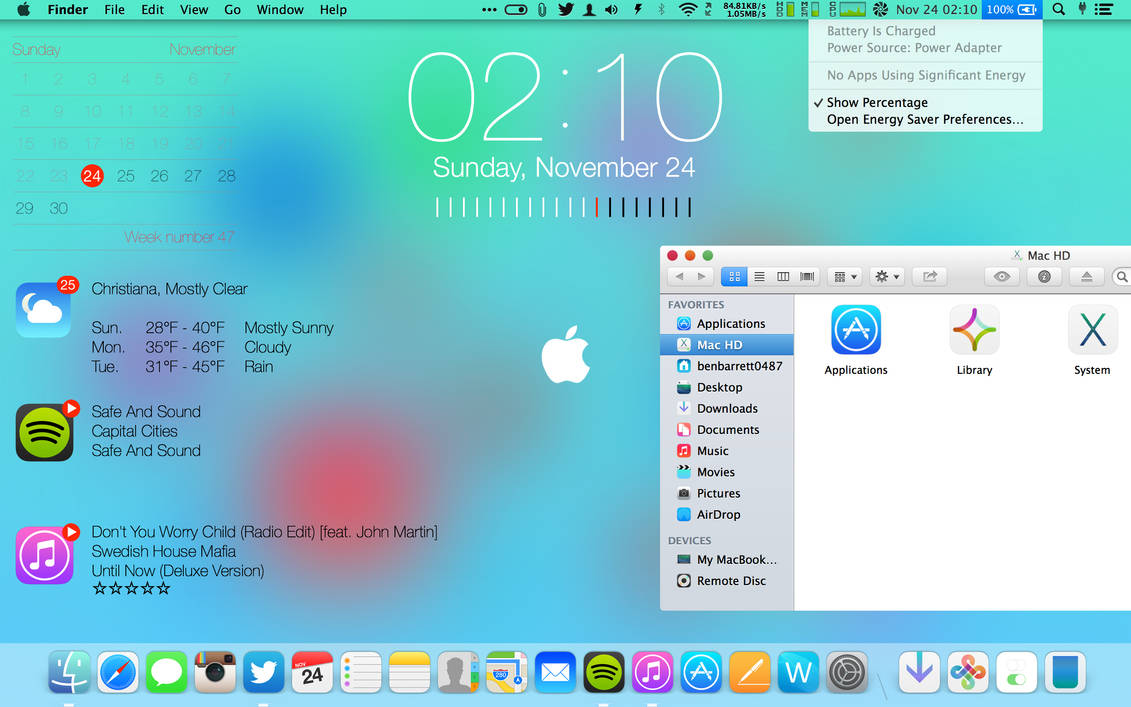Open Finder from the Dock
1131x707 pixels.
(69, 672)
